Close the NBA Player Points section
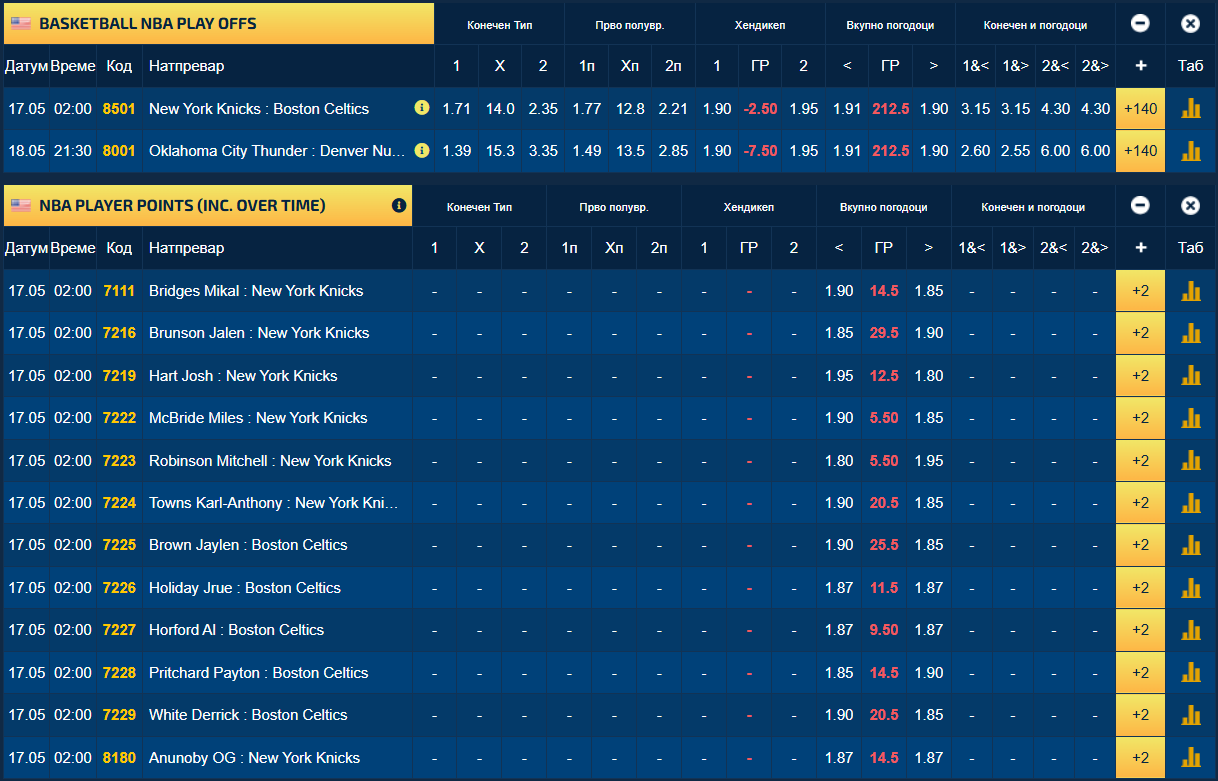Image resolution: width=1218 pixels, height=781 pixels. click(1190, 205)
